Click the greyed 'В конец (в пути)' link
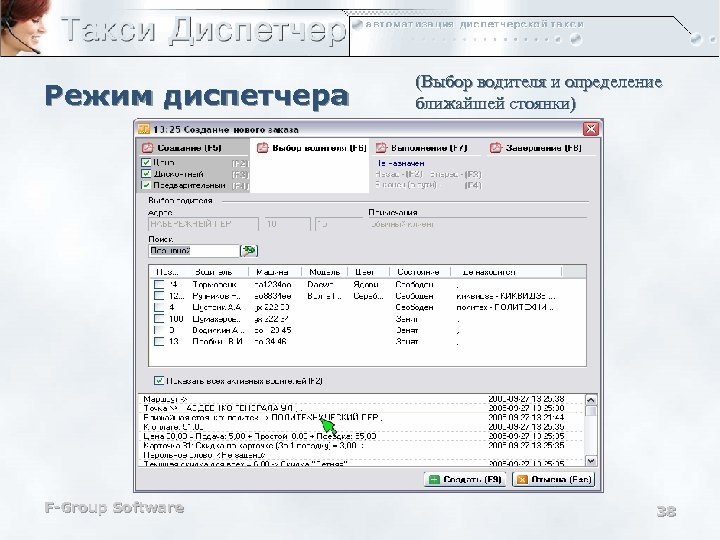 405,185
